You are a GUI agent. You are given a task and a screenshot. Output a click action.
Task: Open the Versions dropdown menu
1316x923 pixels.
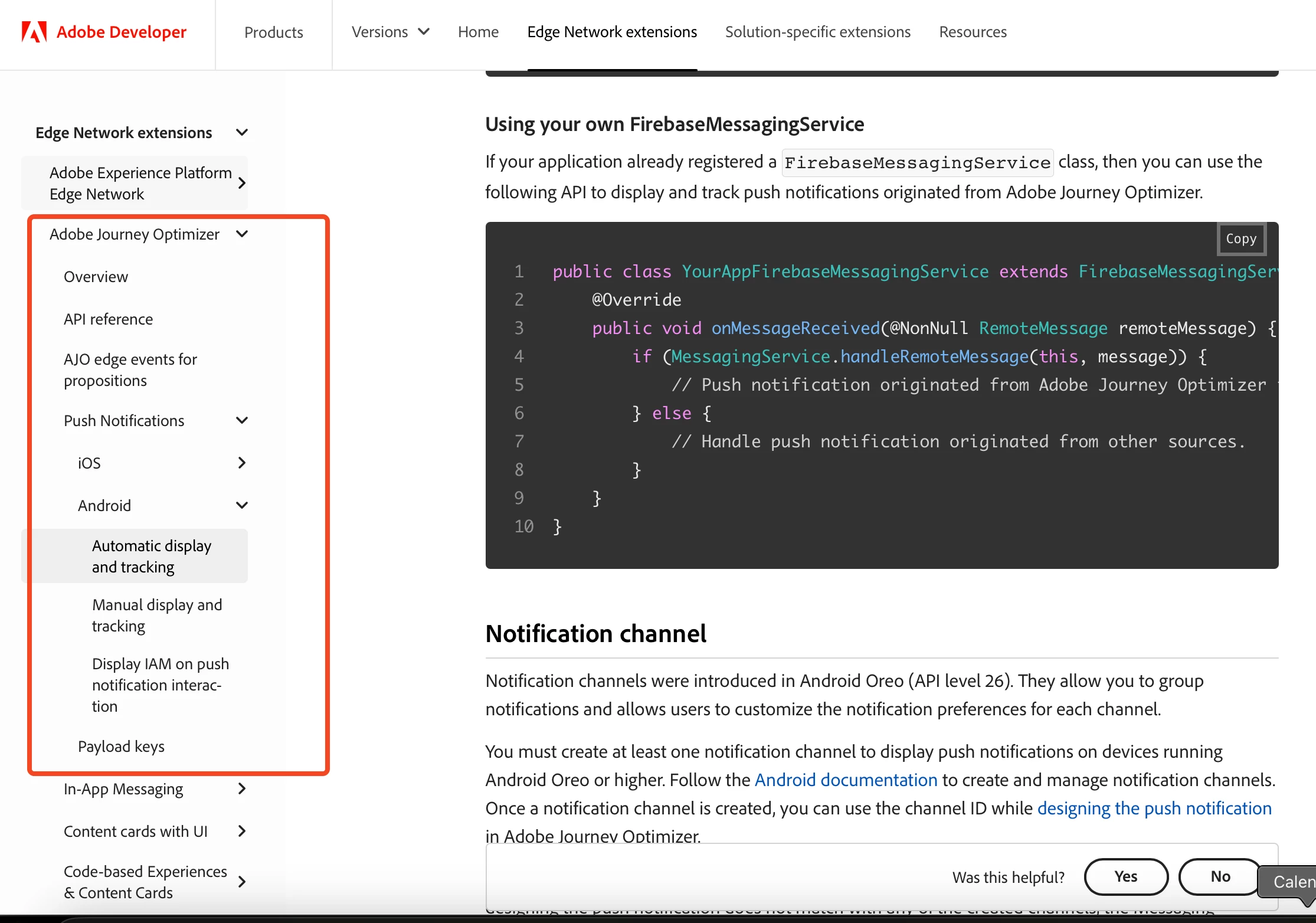pyautogui.click(x=390, y=32)
